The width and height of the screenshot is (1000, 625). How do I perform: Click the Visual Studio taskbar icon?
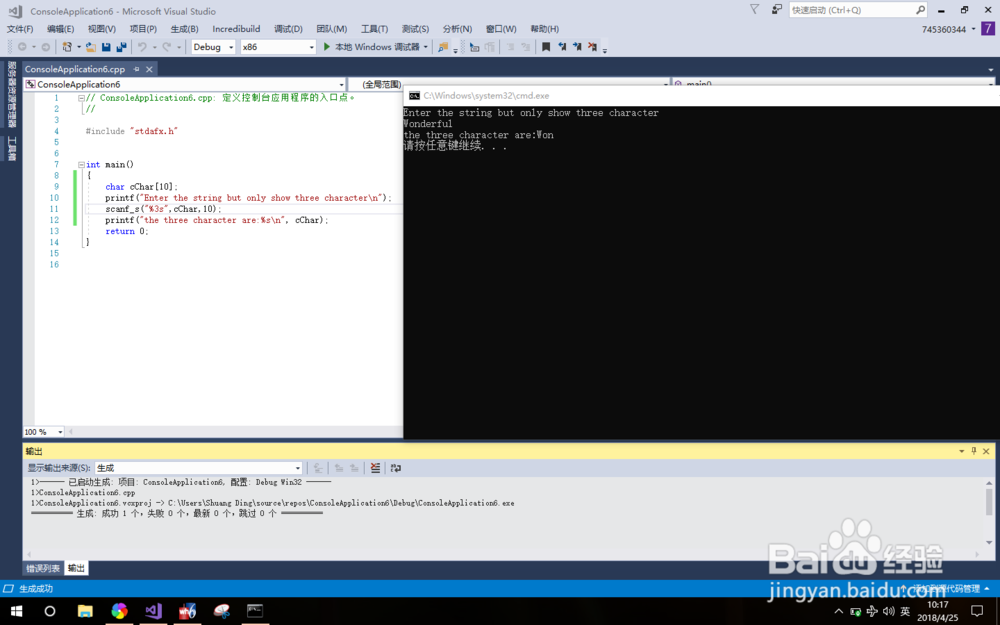tap(154, 611)
